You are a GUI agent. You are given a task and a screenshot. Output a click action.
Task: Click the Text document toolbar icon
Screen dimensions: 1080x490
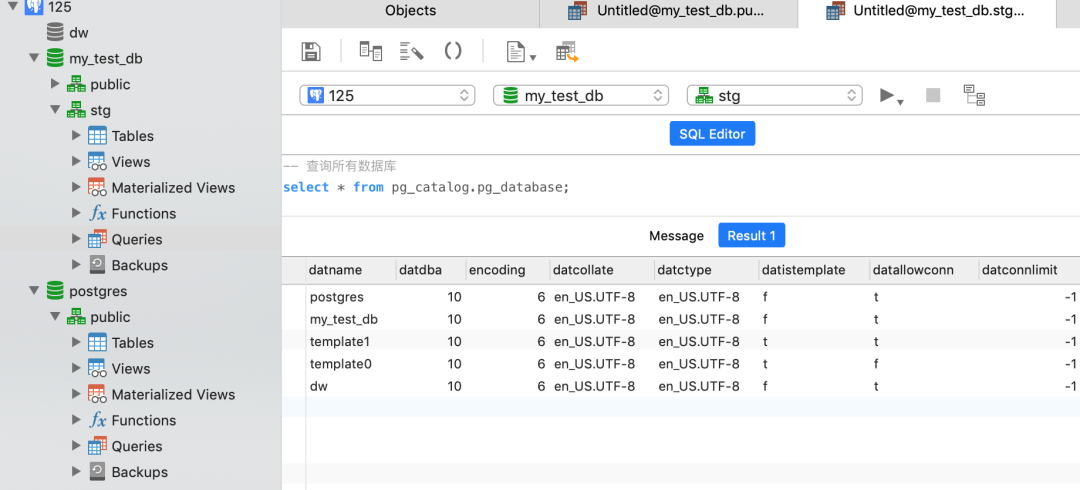(x=521, y=52)
